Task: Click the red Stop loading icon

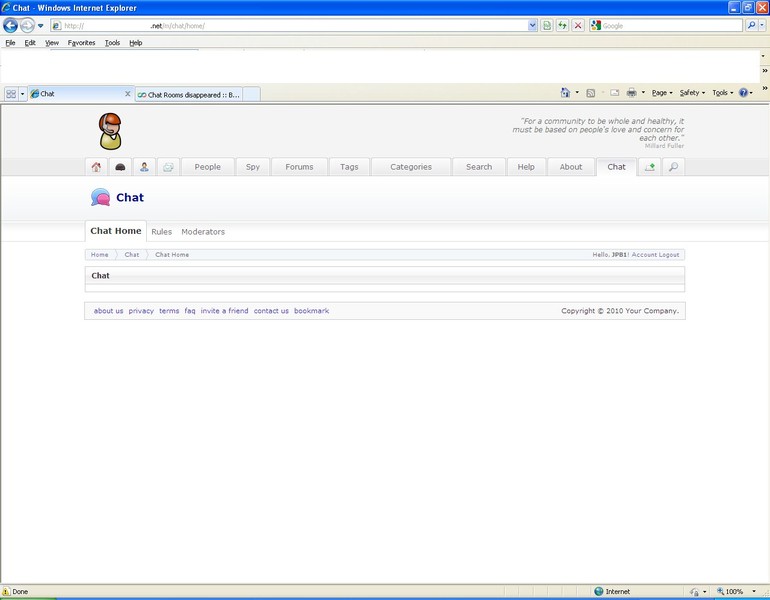Action: click(x=578, y=26)
